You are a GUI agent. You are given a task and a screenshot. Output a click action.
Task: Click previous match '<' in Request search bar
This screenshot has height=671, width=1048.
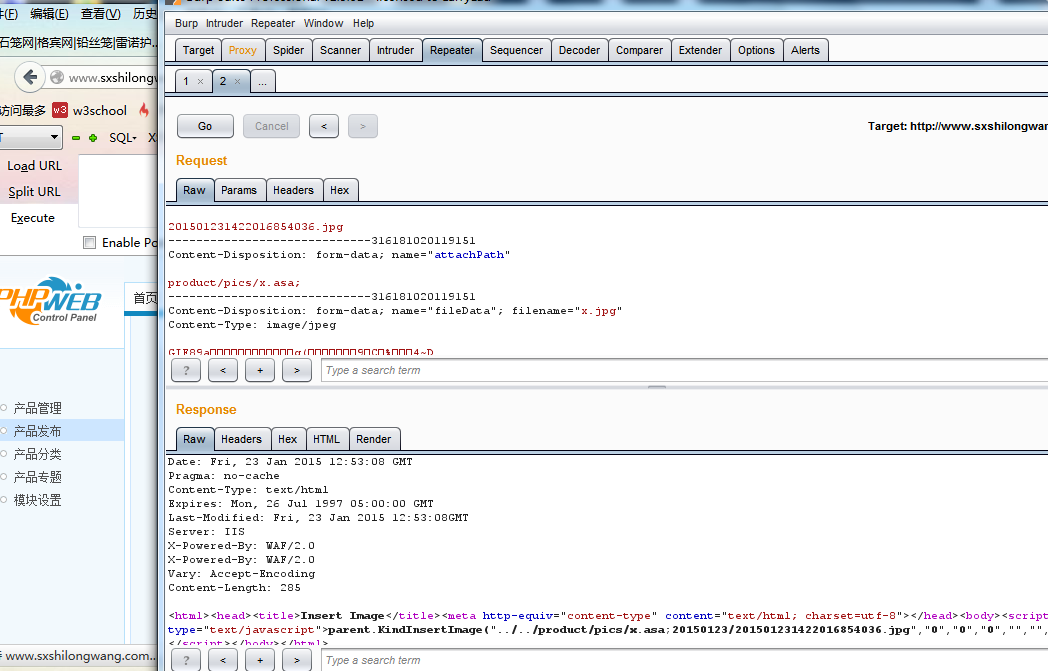click(x=223, y=370)
